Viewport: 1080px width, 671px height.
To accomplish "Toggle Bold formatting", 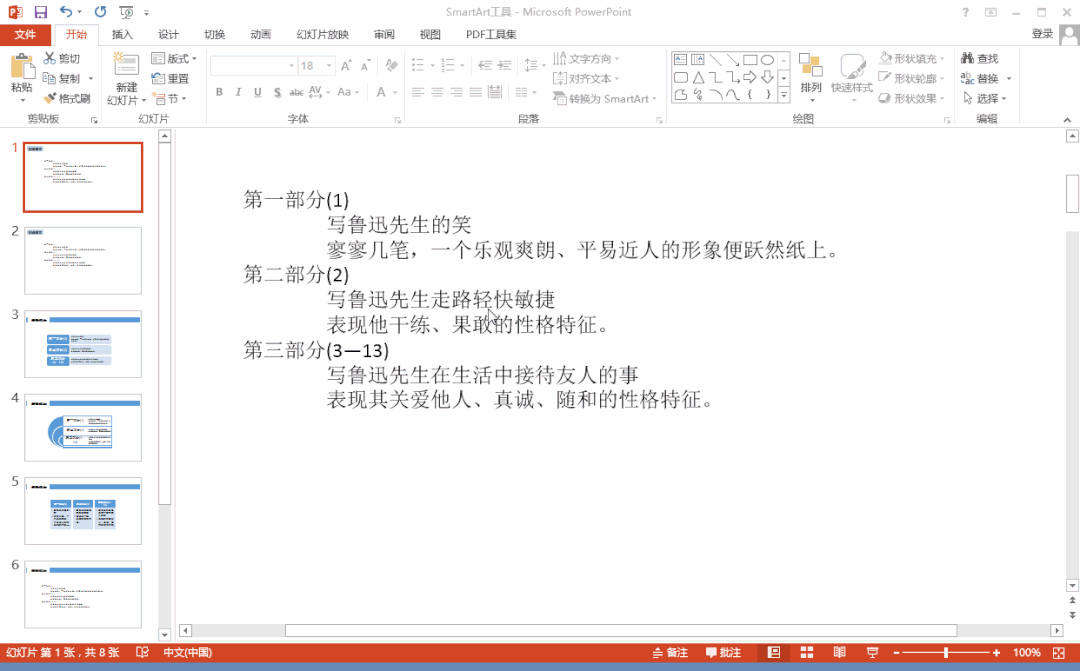I will 219,92.
